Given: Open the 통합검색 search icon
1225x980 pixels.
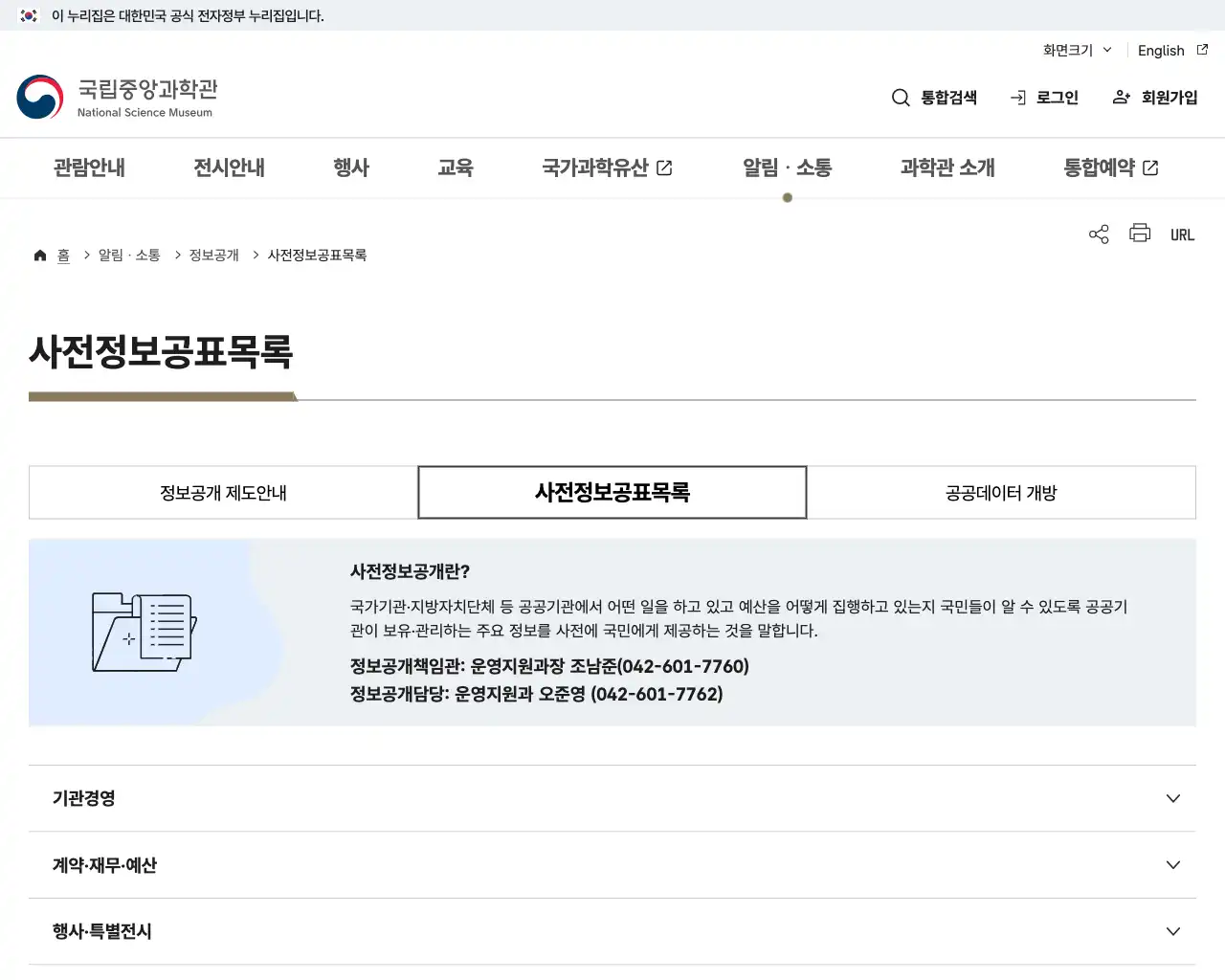Looking at the screenshot, I should coord(901,97).
